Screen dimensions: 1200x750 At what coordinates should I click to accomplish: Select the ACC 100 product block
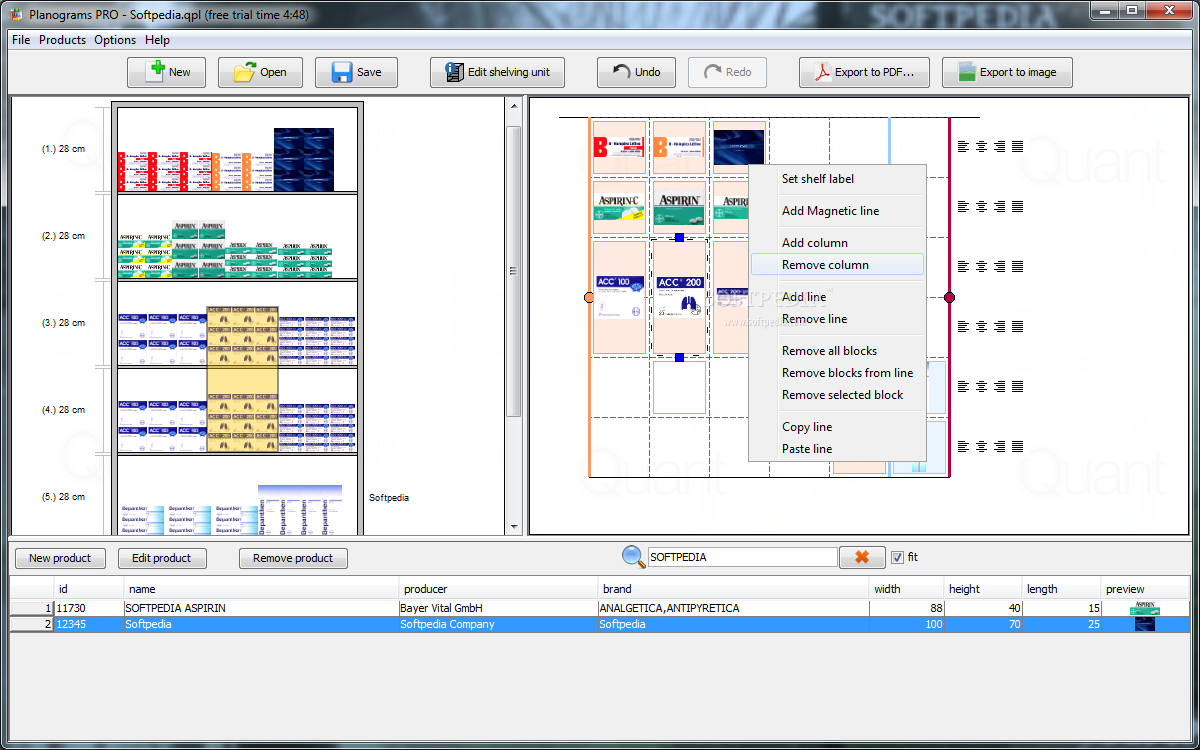click(x=619, y=297)
